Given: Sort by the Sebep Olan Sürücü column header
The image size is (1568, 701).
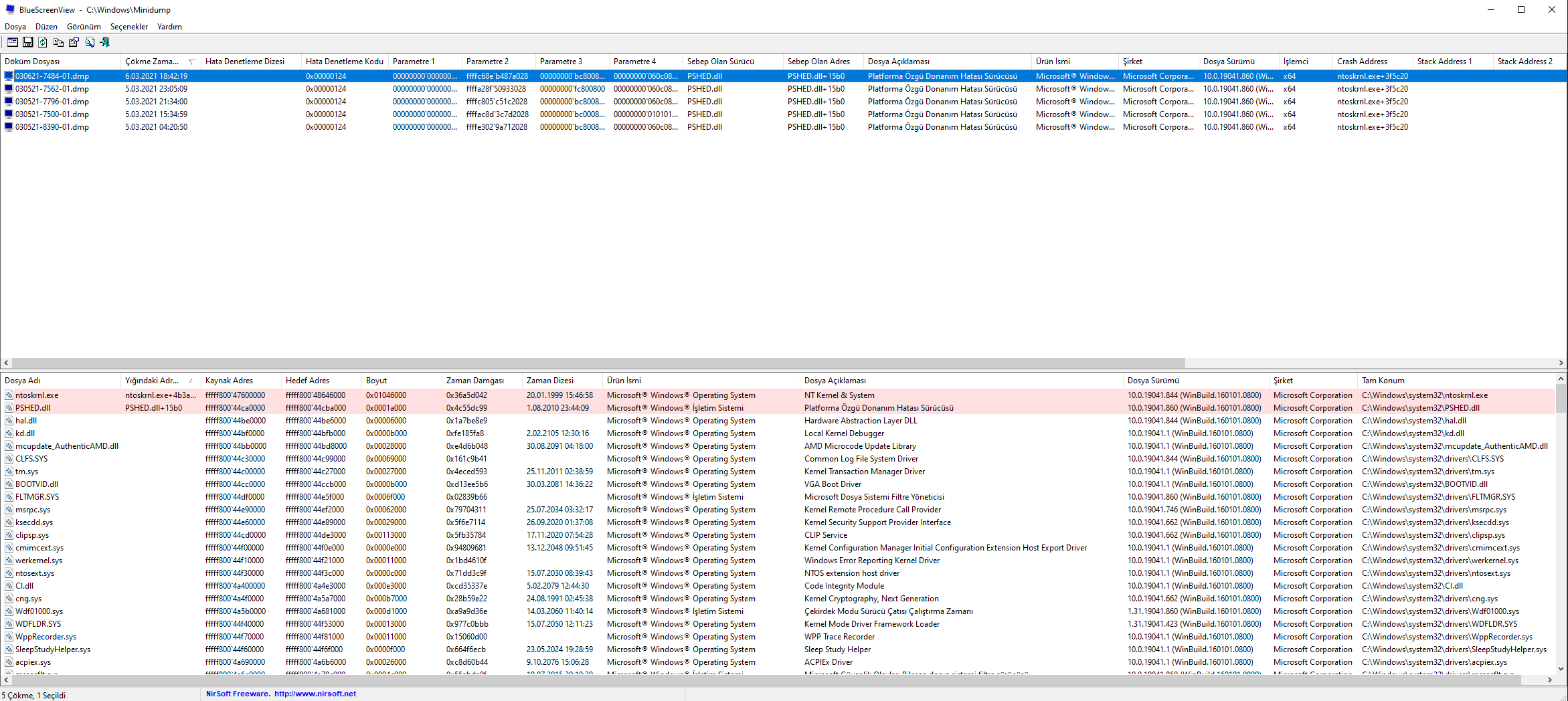Looking at the screenshot, I should coord(733,62).
